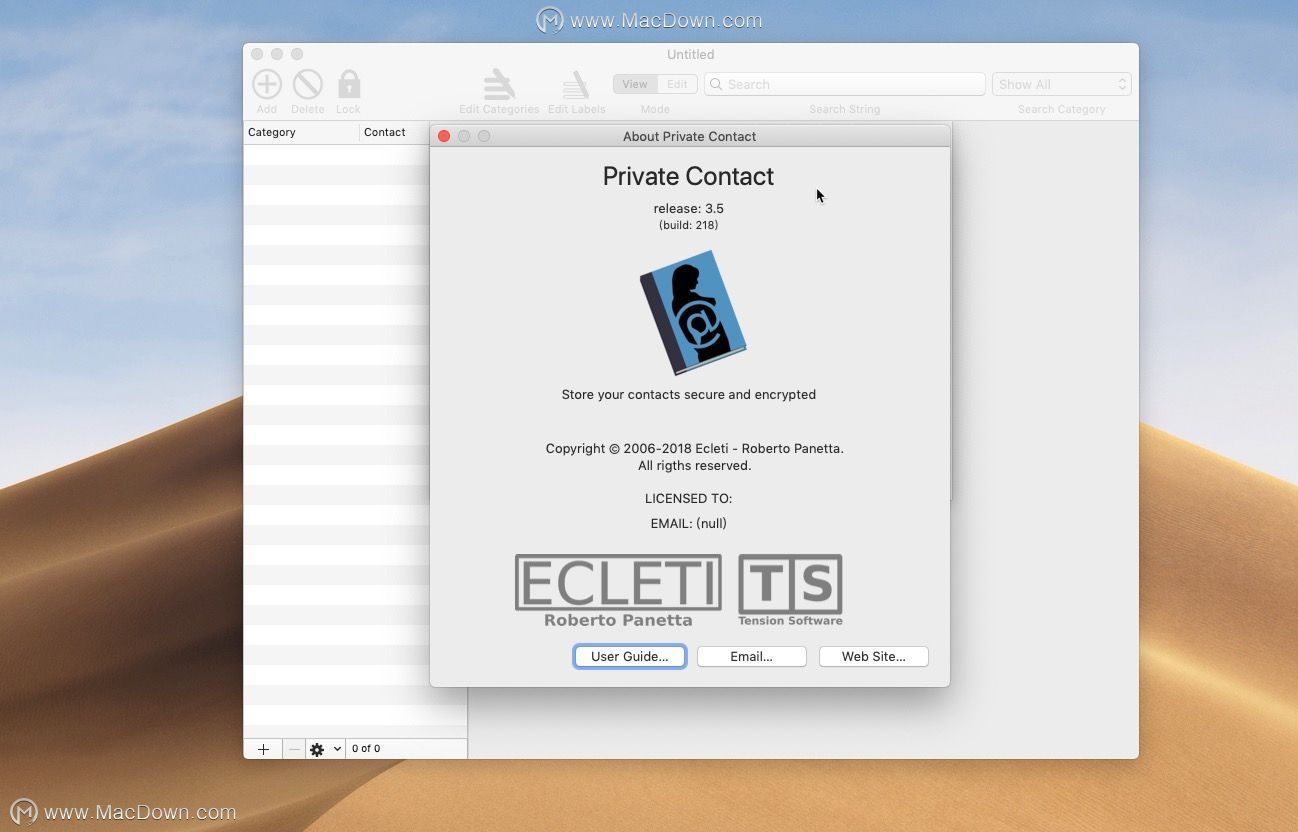This screenshot has width=1298, height=832.
Task: Click the Ecleti Roberto Panetta logo
Action: point(618,591)
